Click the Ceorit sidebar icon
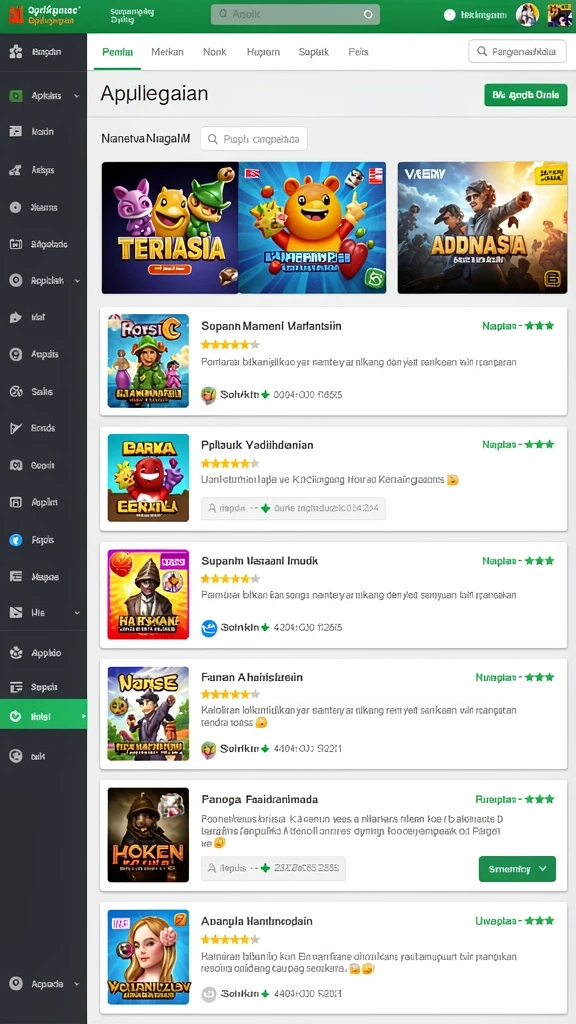Screen dimensions: 576x1024 pos(16,466)
